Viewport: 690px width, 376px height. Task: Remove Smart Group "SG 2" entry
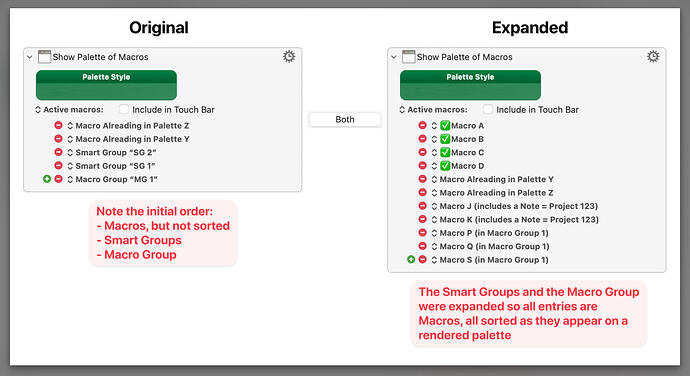[x=58, y=152]
